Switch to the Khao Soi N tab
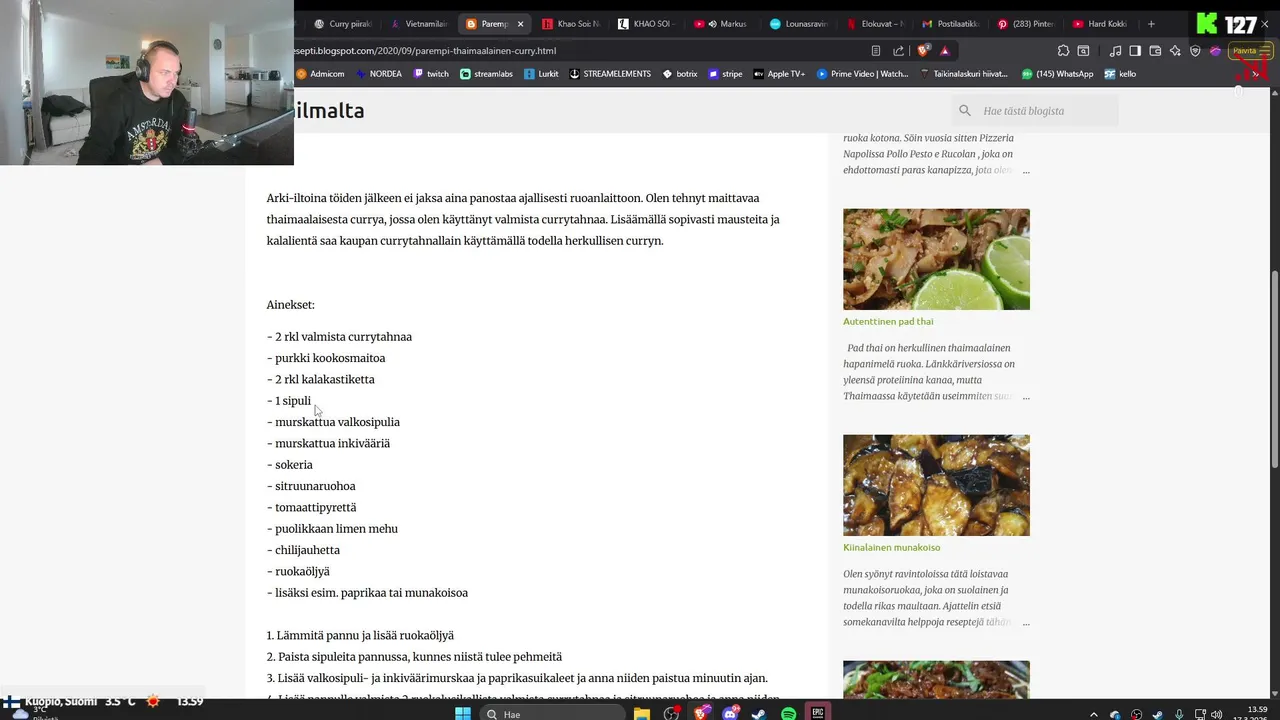The width and height of the screenshot is (1280, 720). pyautogui.click(x=570, y=24)
